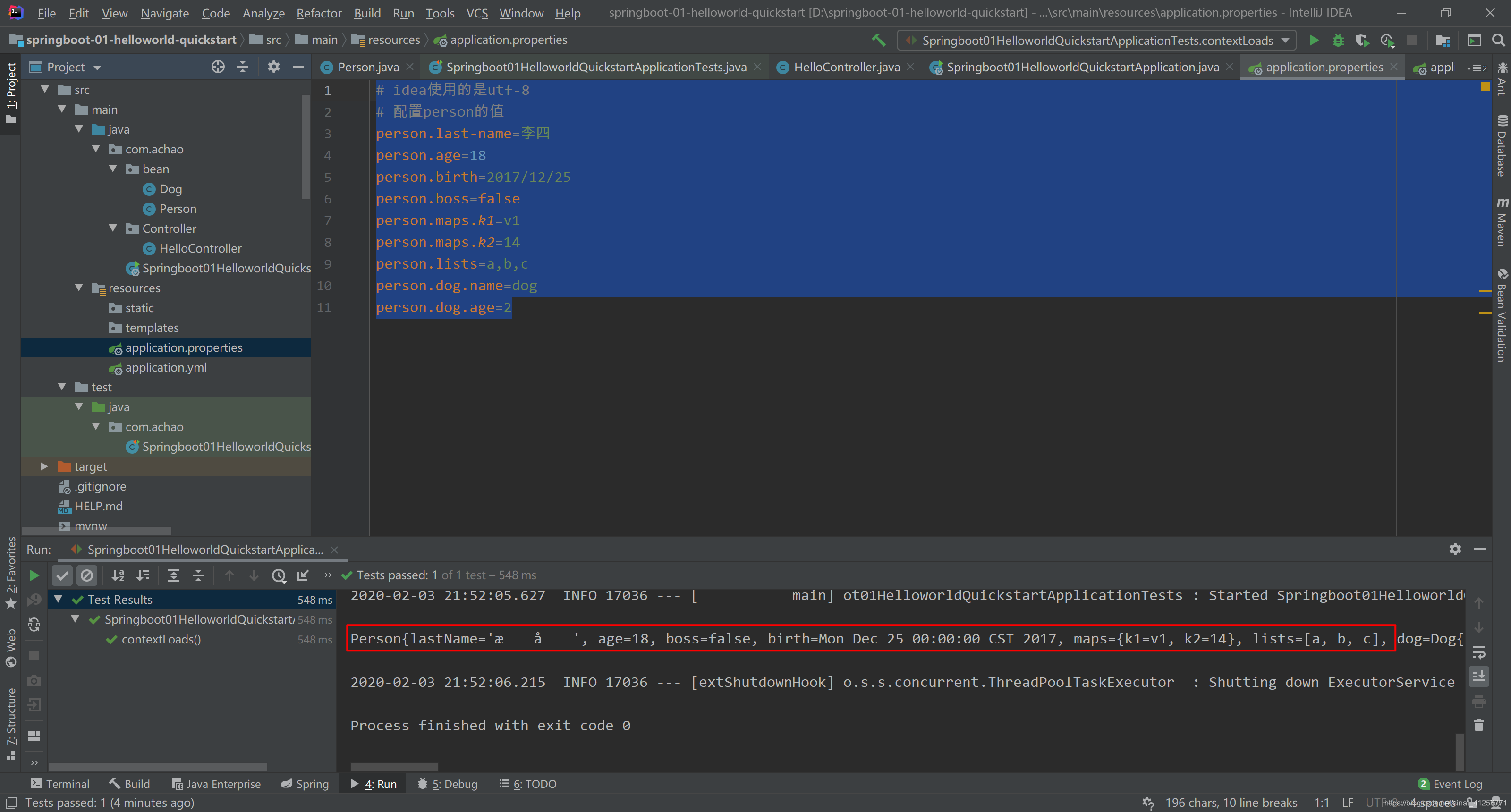Click the green Run button in top toolbar

[1313, 41]
